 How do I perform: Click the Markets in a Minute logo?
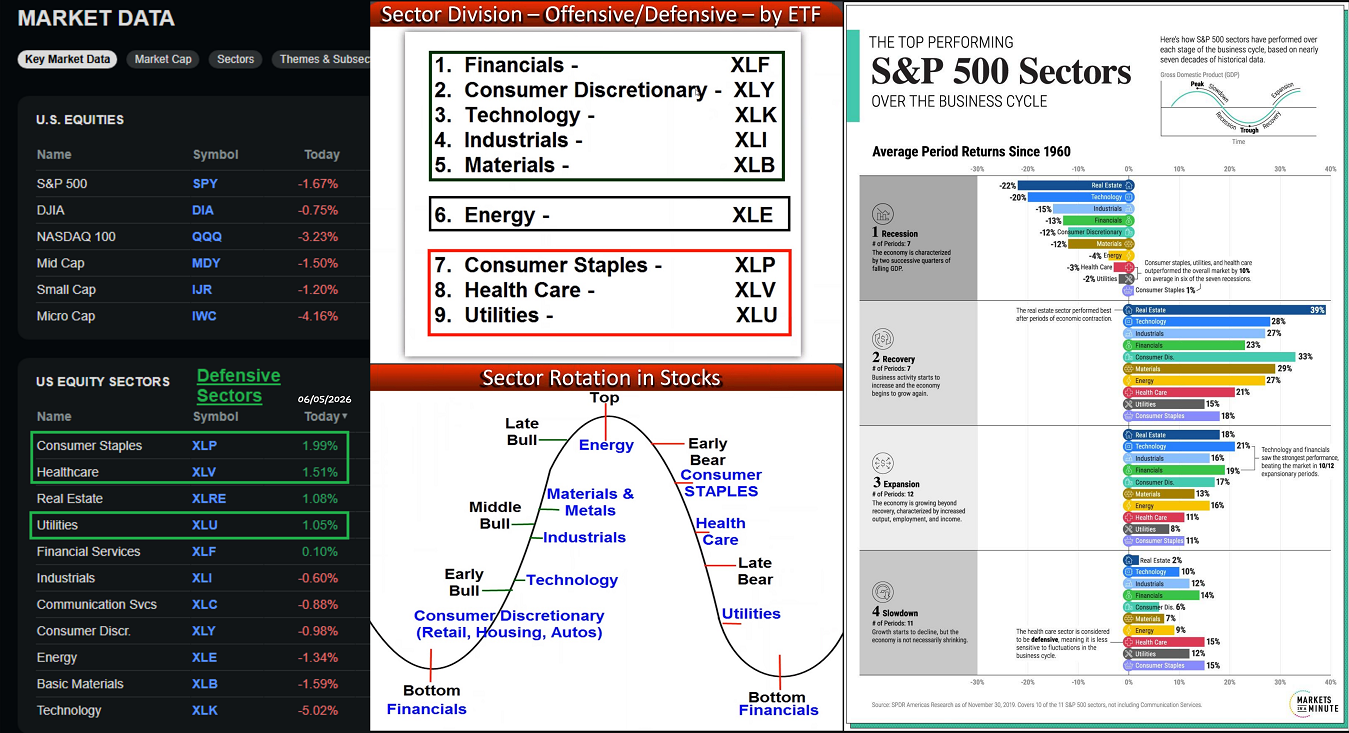click(1313, 702)
